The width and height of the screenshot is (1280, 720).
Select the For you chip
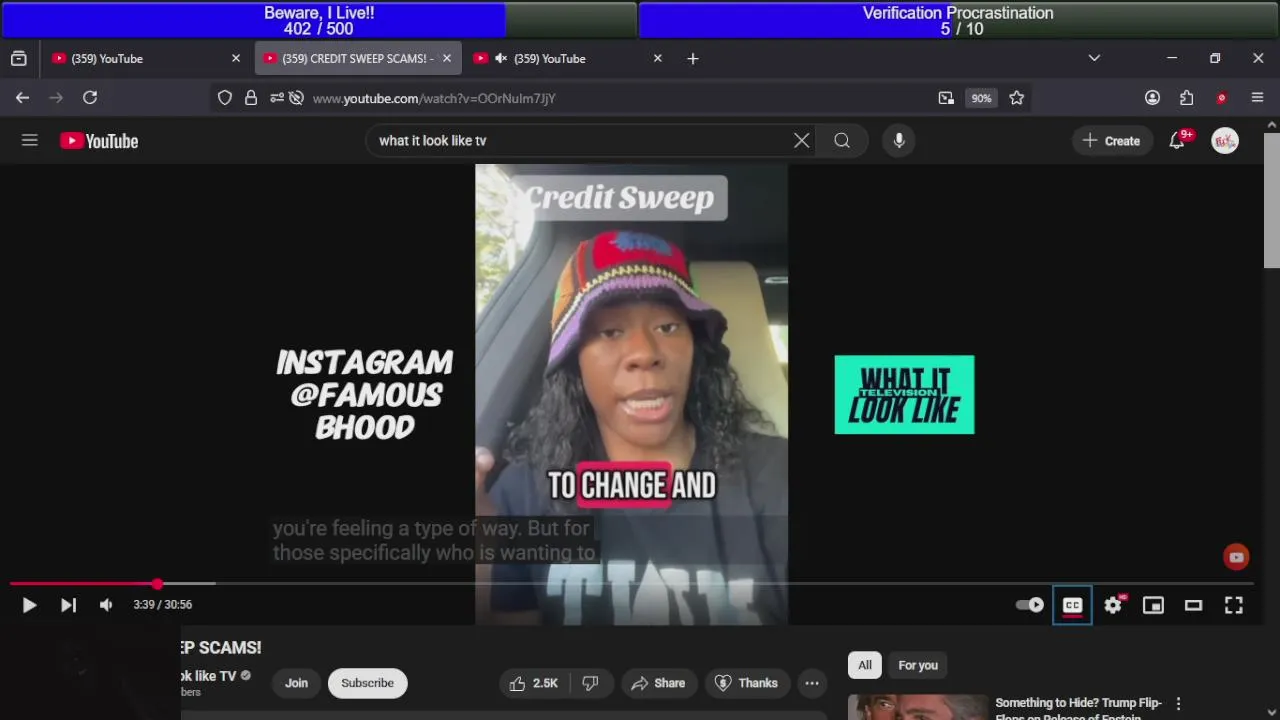918,665
